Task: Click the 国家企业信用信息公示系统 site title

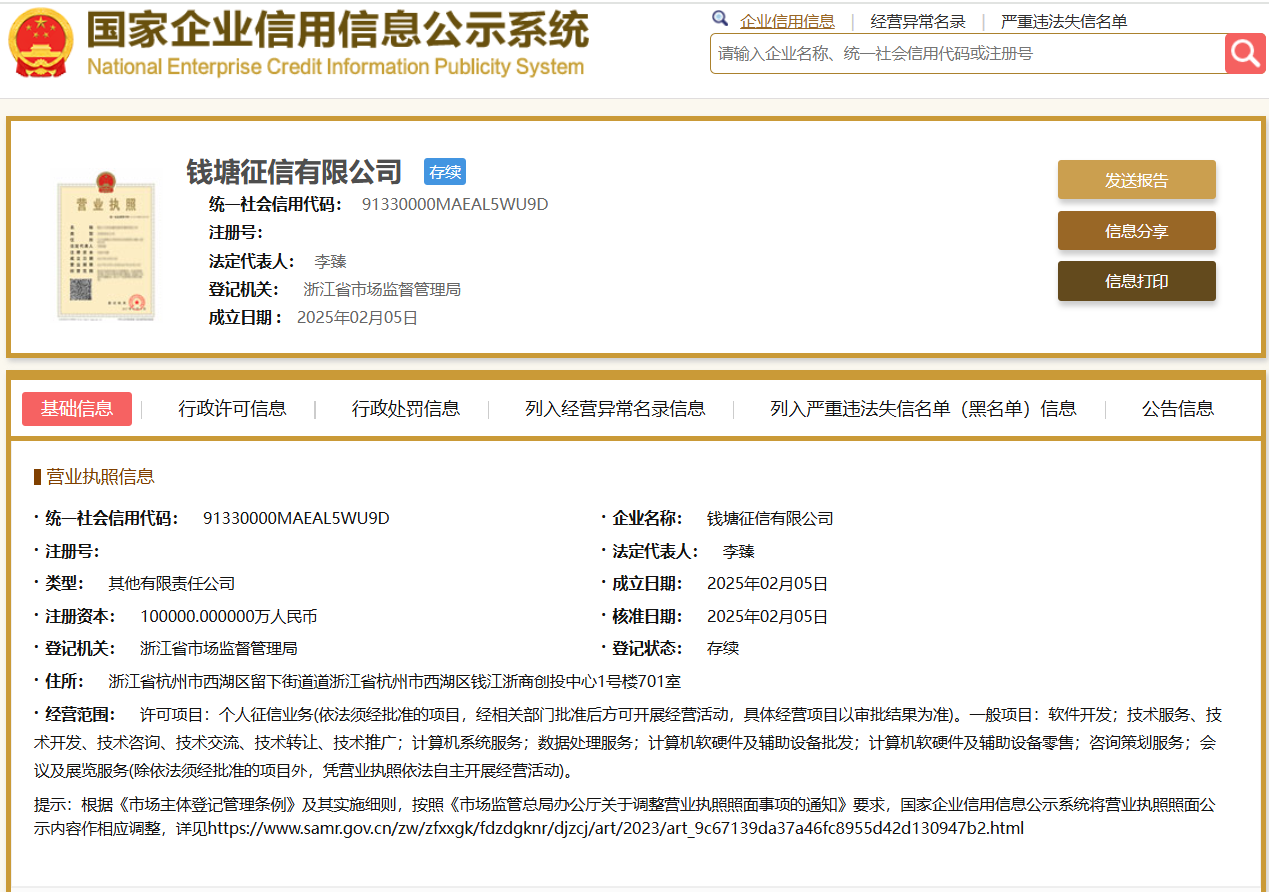Action: click(336, 32)
